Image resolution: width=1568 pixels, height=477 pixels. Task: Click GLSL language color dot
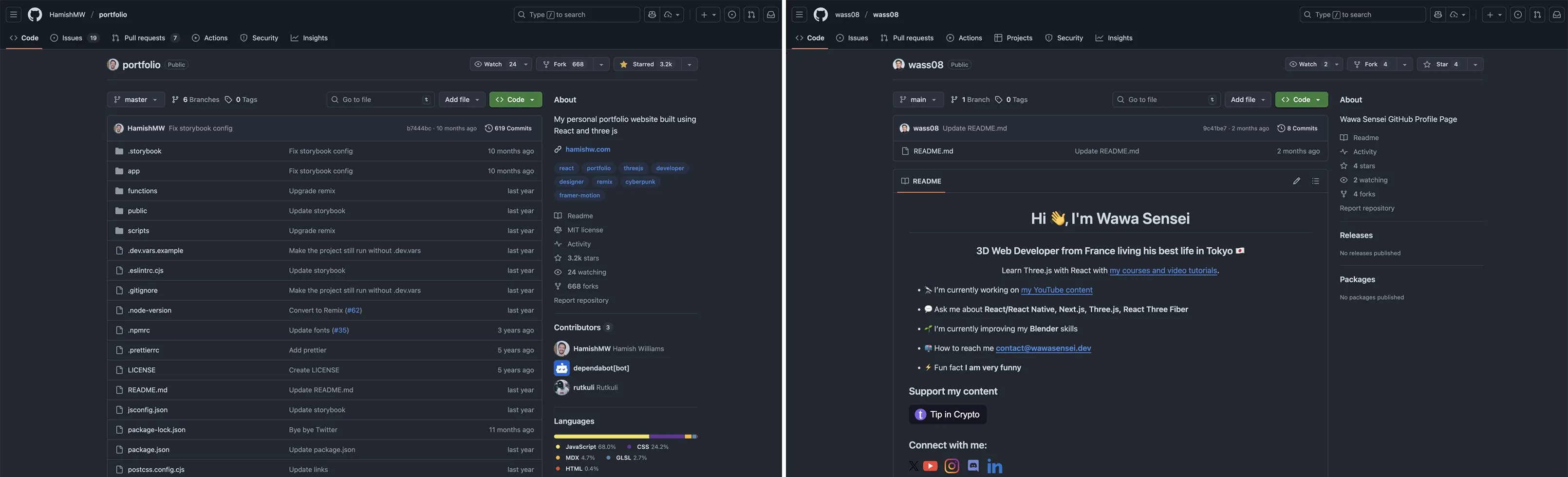click(x=609, y=458)
